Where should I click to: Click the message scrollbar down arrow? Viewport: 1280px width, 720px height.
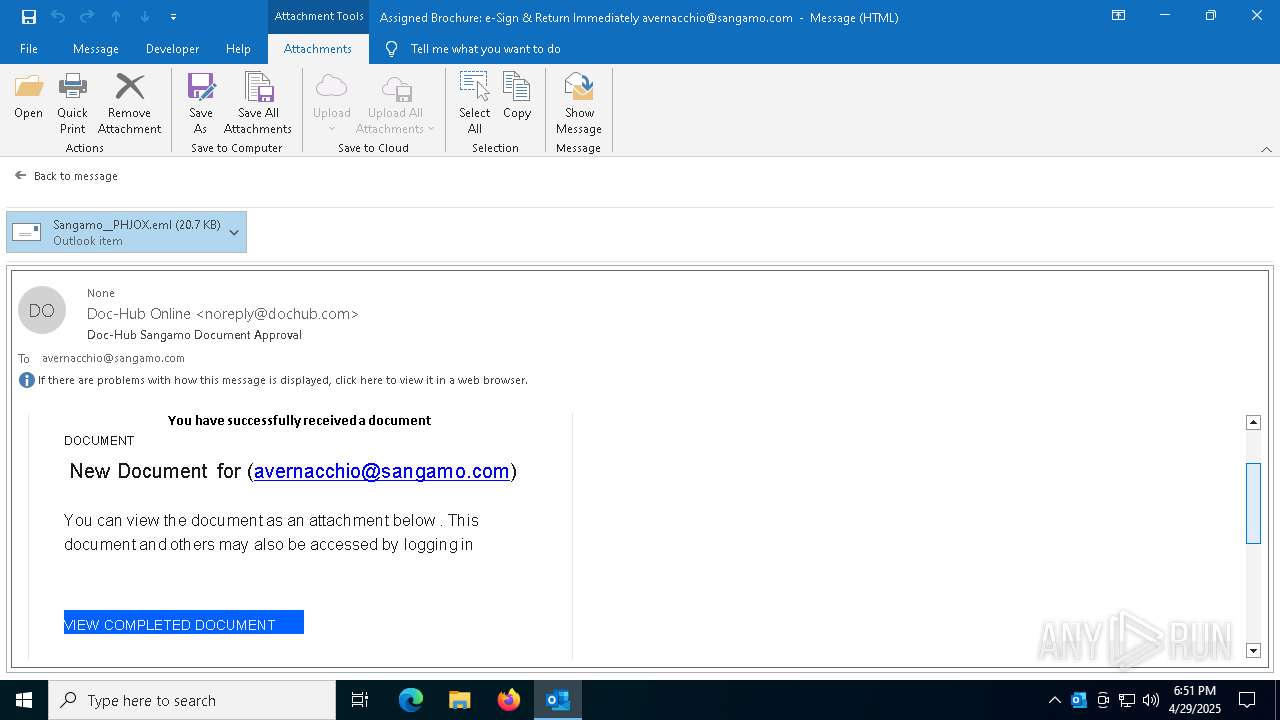[1253, 651]
